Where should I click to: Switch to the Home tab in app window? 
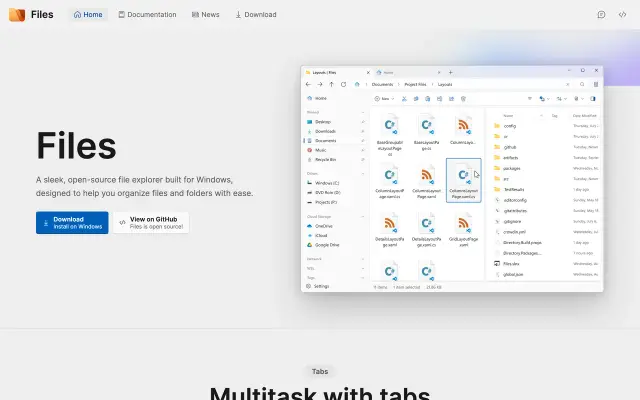pos(408,72)
